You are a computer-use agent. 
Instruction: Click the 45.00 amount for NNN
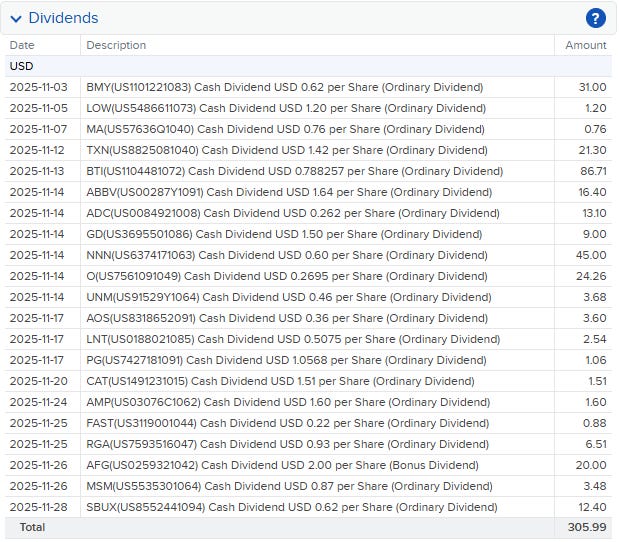coord(591,255)
